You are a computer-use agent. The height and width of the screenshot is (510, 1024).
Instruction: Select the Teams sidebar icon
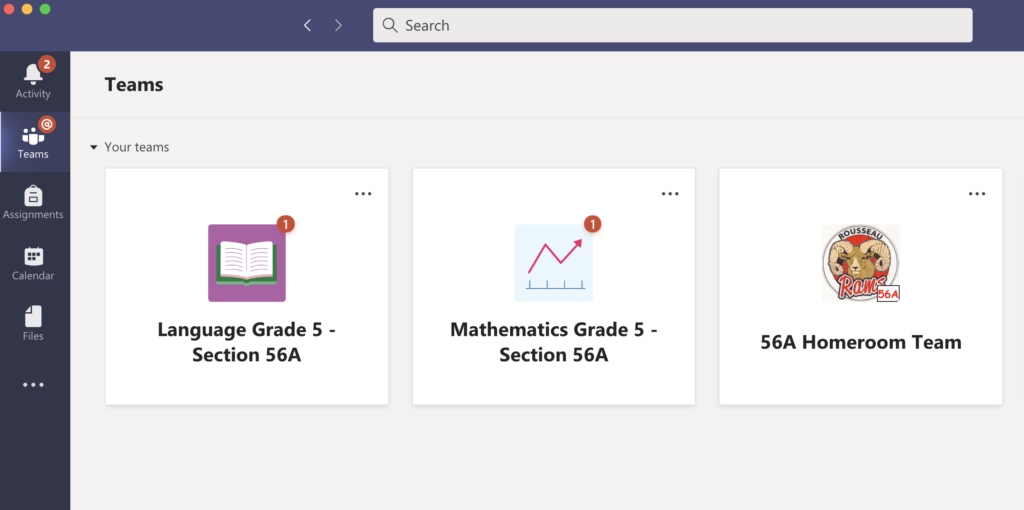(33, 140)
